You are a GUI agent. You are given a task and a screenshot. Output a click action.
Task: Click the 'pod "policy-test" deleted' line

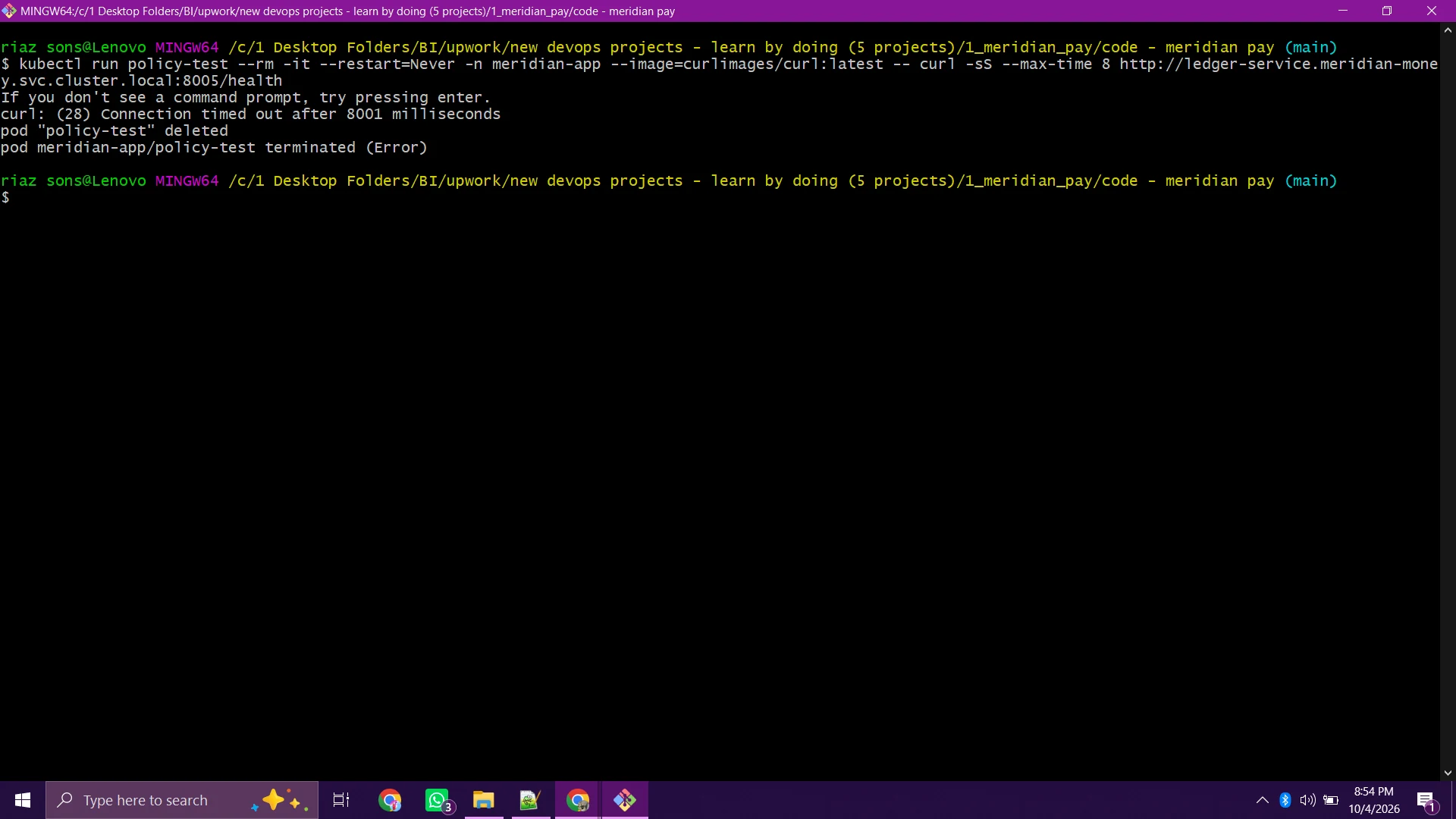[x=115, y=131]
